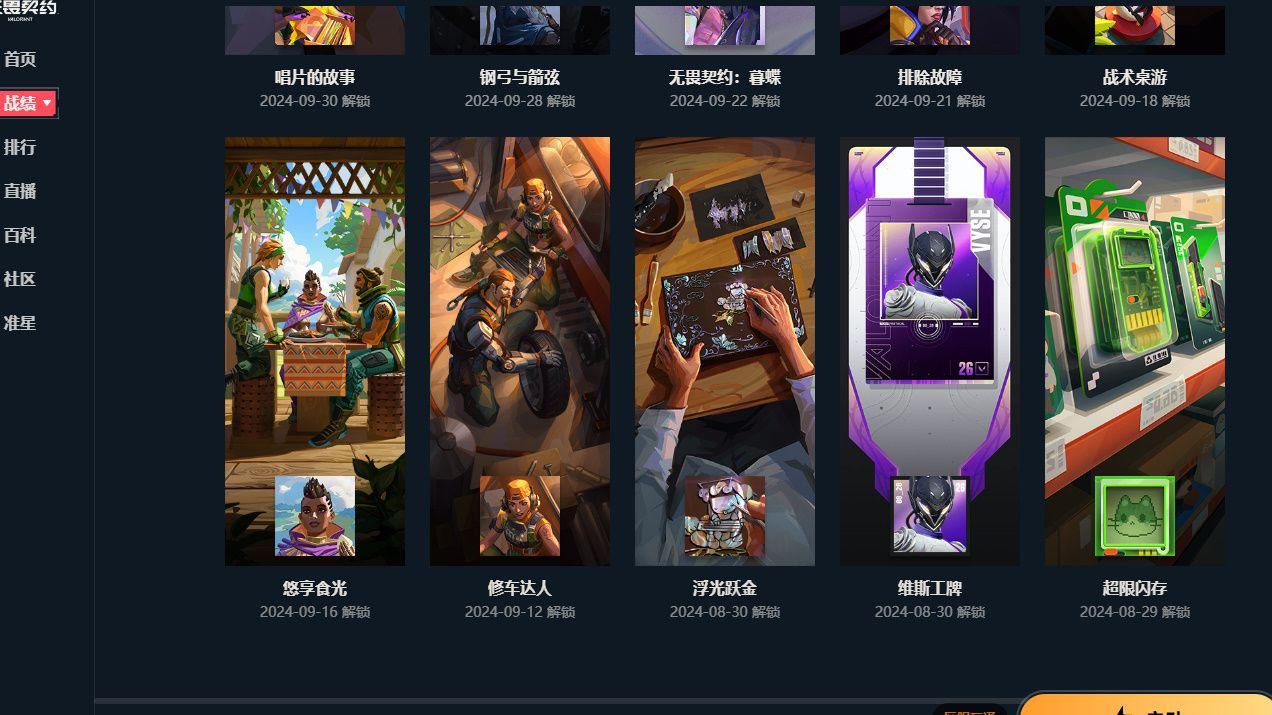Image resolution: width=1272 pixels, height=715 pixels.
Task: Open the 首页 sidebar menu item
Action: tap(20, 59)
